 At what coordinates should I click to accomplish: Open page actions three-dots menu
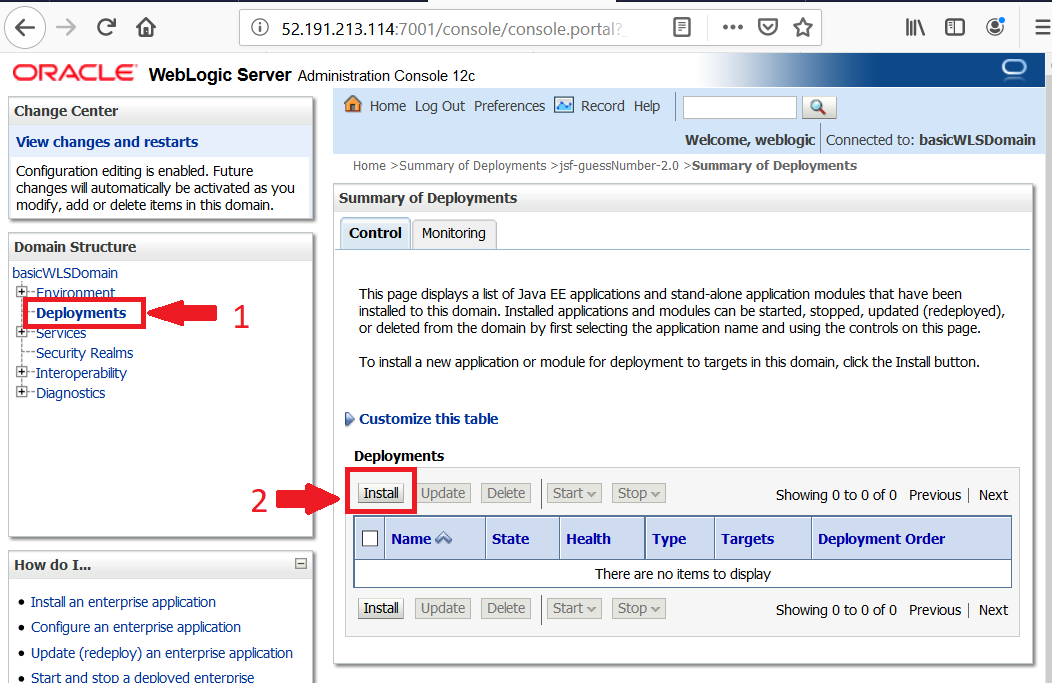click(732, 28)
